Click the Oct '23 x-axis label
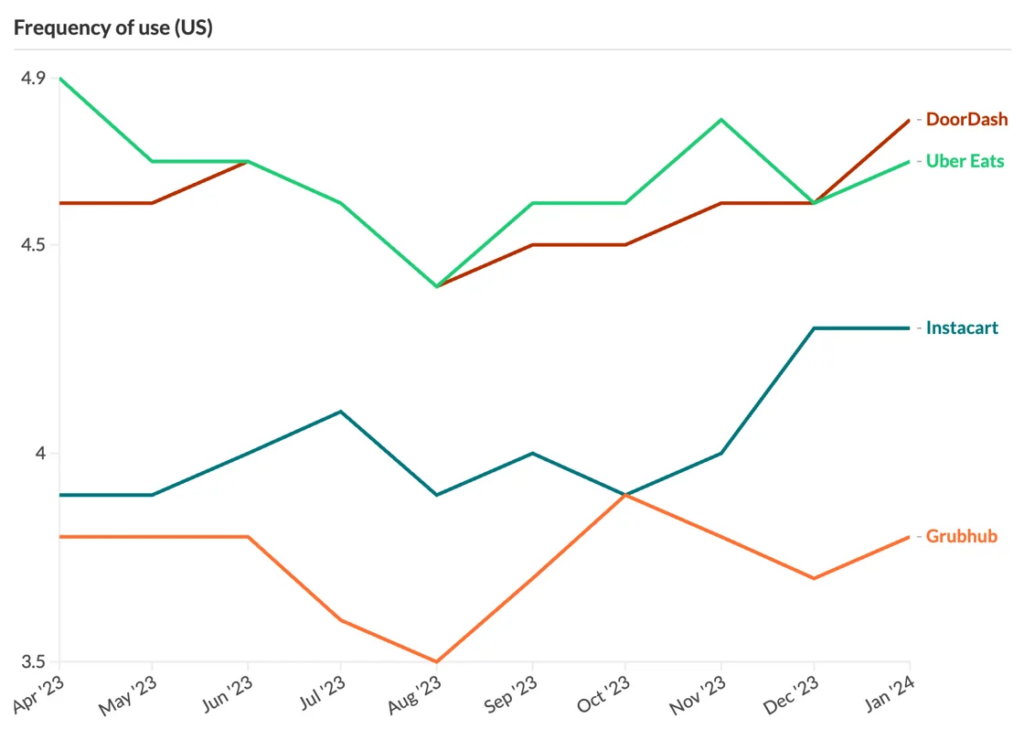This screenshot has height=740, width=1024. (606, 692)
